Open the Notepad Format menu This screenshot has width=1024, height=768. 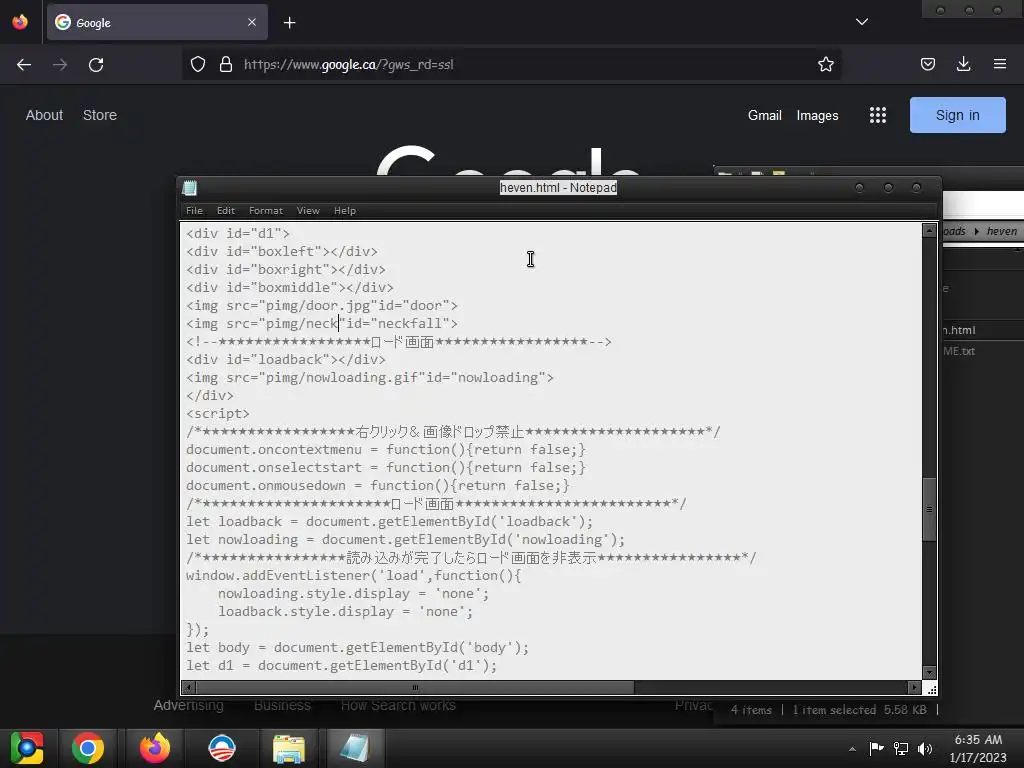[266, 210]
